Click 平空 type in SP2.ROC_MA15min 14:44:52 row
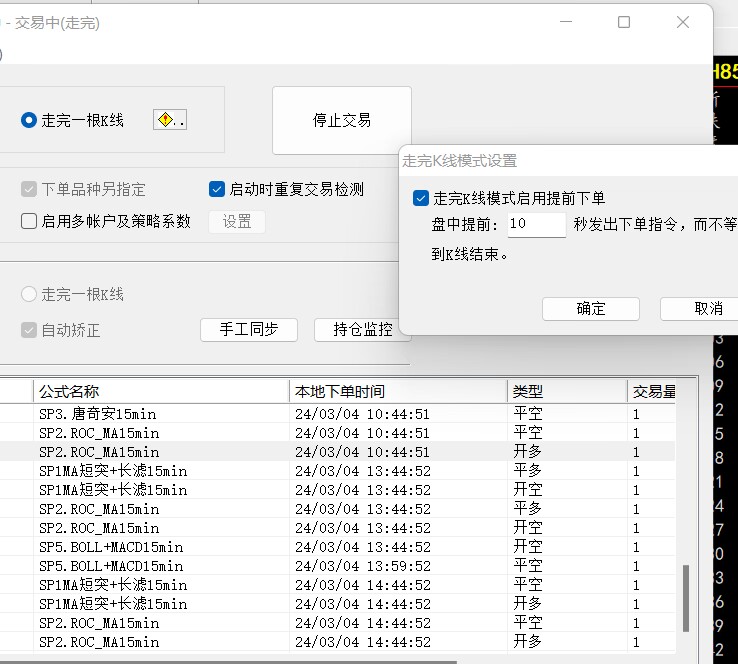 528,623
